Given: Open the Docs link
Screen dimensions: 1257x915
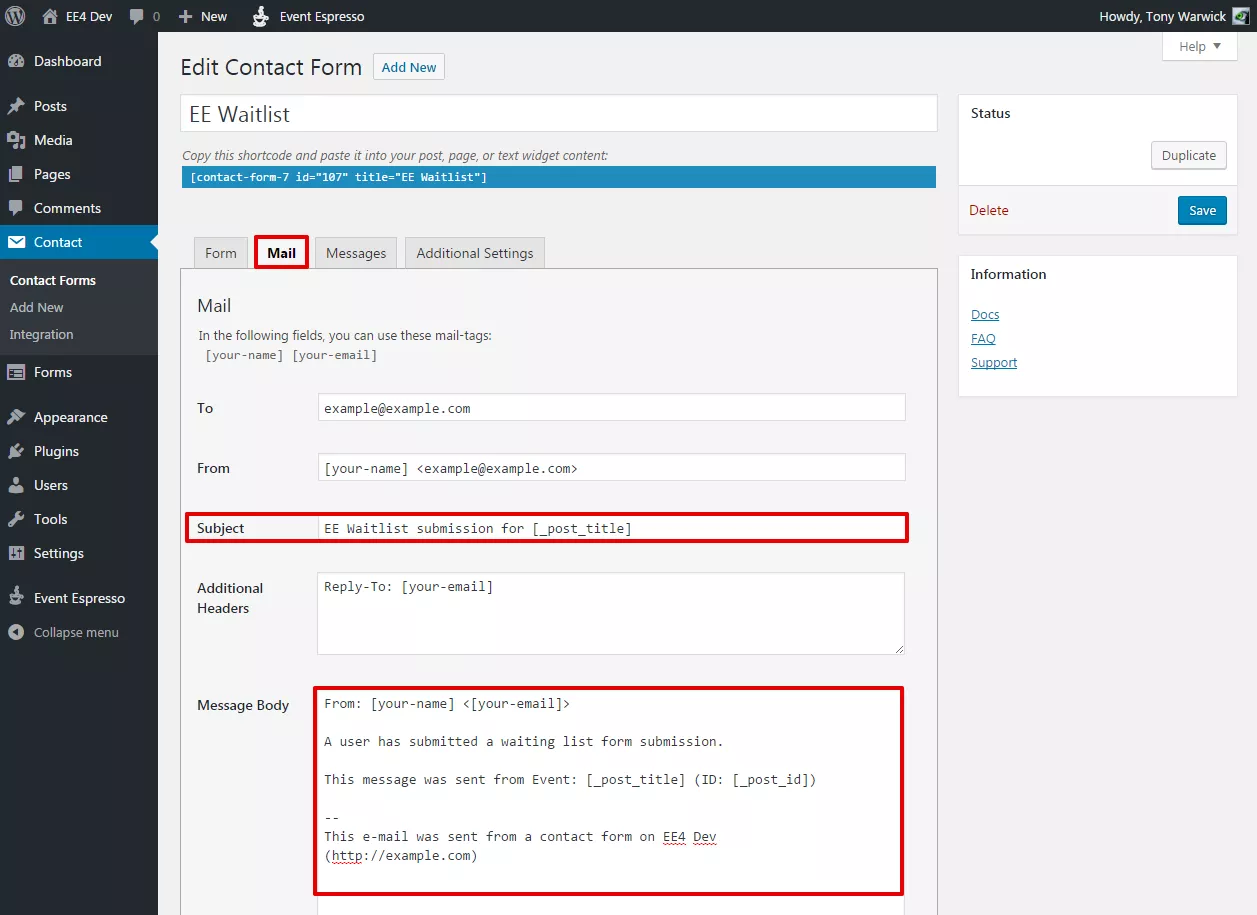Looking at the screenshot, I should [985, 314].
